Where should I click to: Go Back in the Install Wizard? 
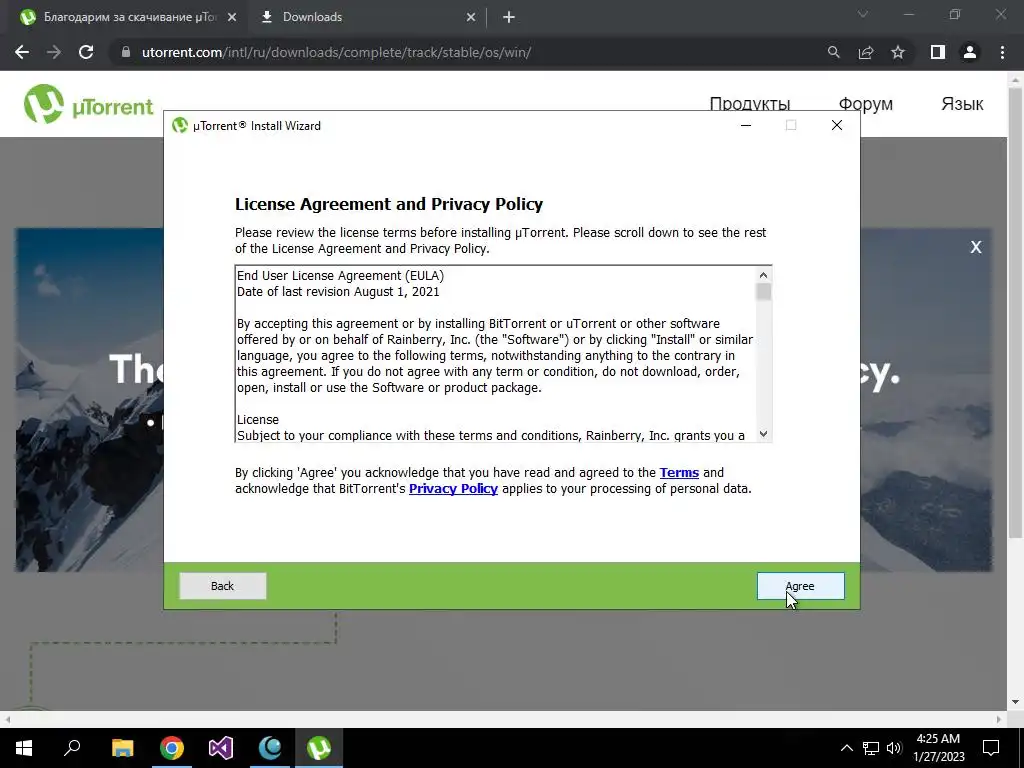pyautogui.click(x=223, y=586)
